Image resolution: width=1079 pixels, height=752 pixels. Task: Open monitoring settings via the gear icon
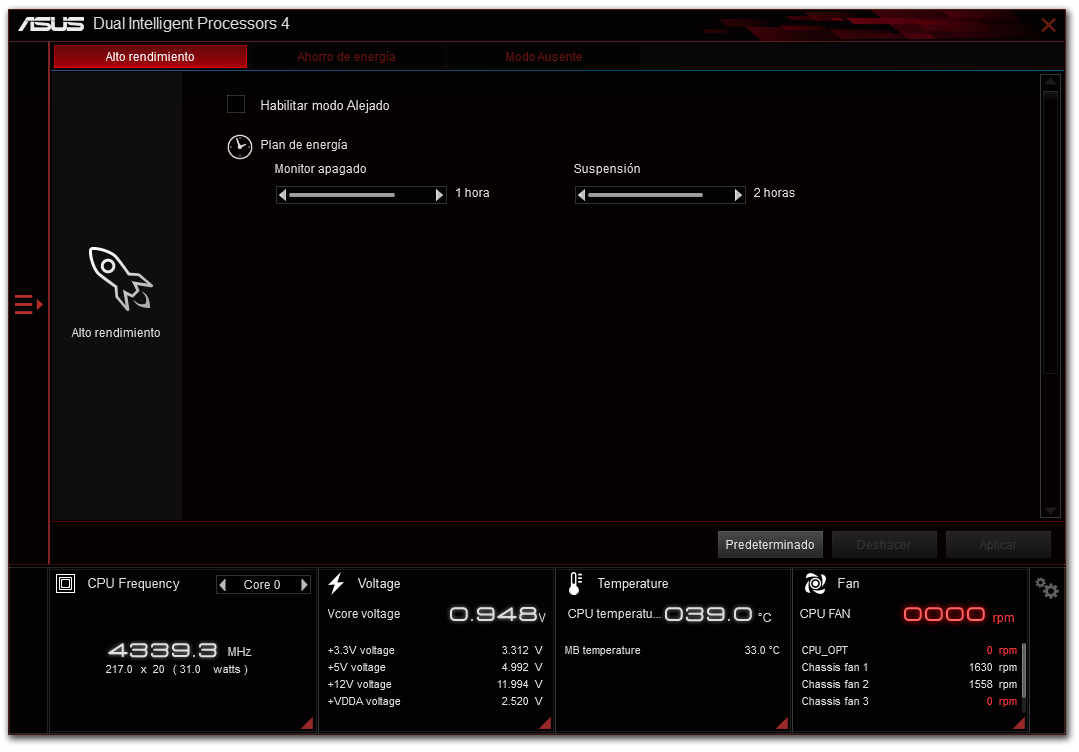1047,588
